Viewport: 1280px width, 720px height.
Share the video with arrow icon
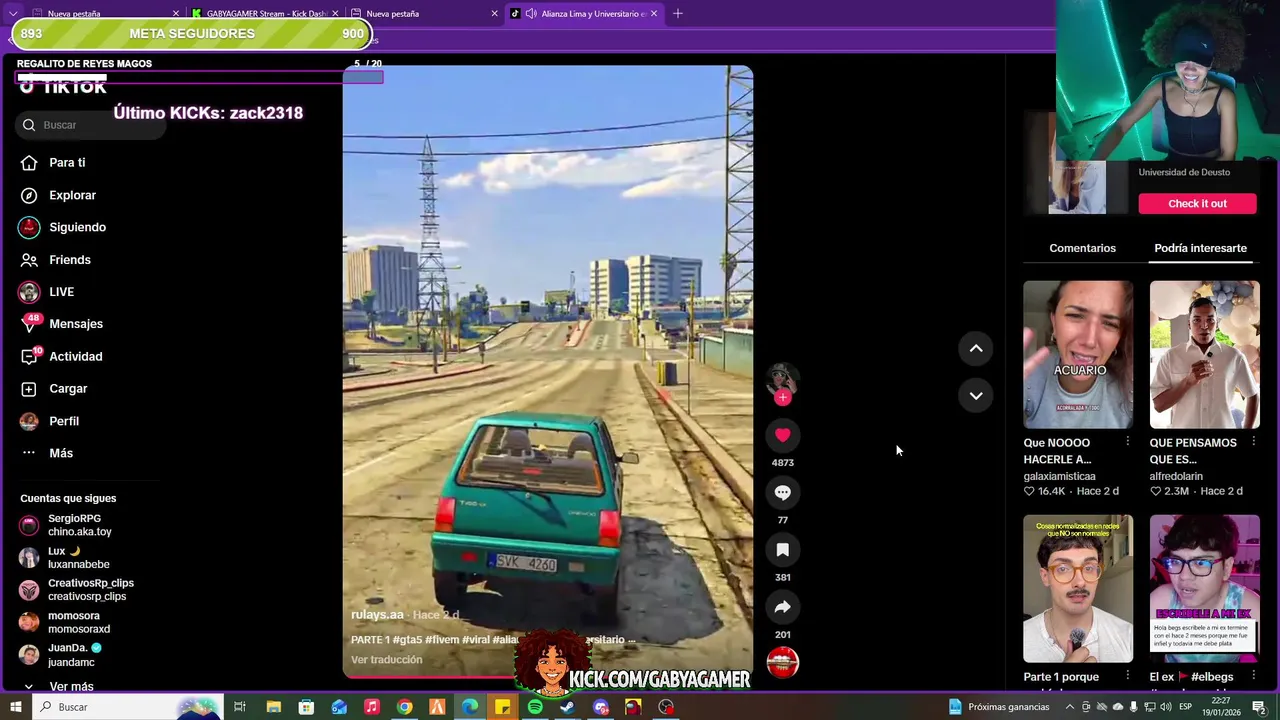coord(782,607)
